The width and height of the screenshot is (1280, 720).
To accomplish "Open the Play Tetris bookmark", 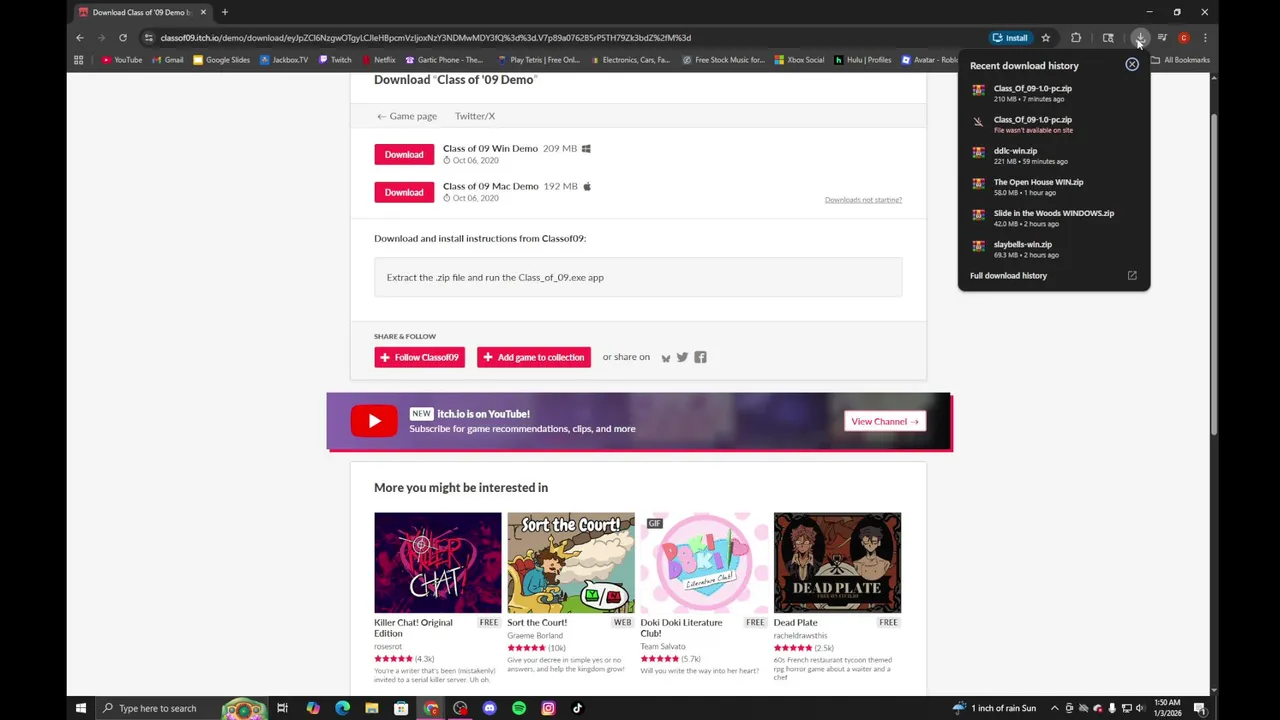I will pos(538,60).
